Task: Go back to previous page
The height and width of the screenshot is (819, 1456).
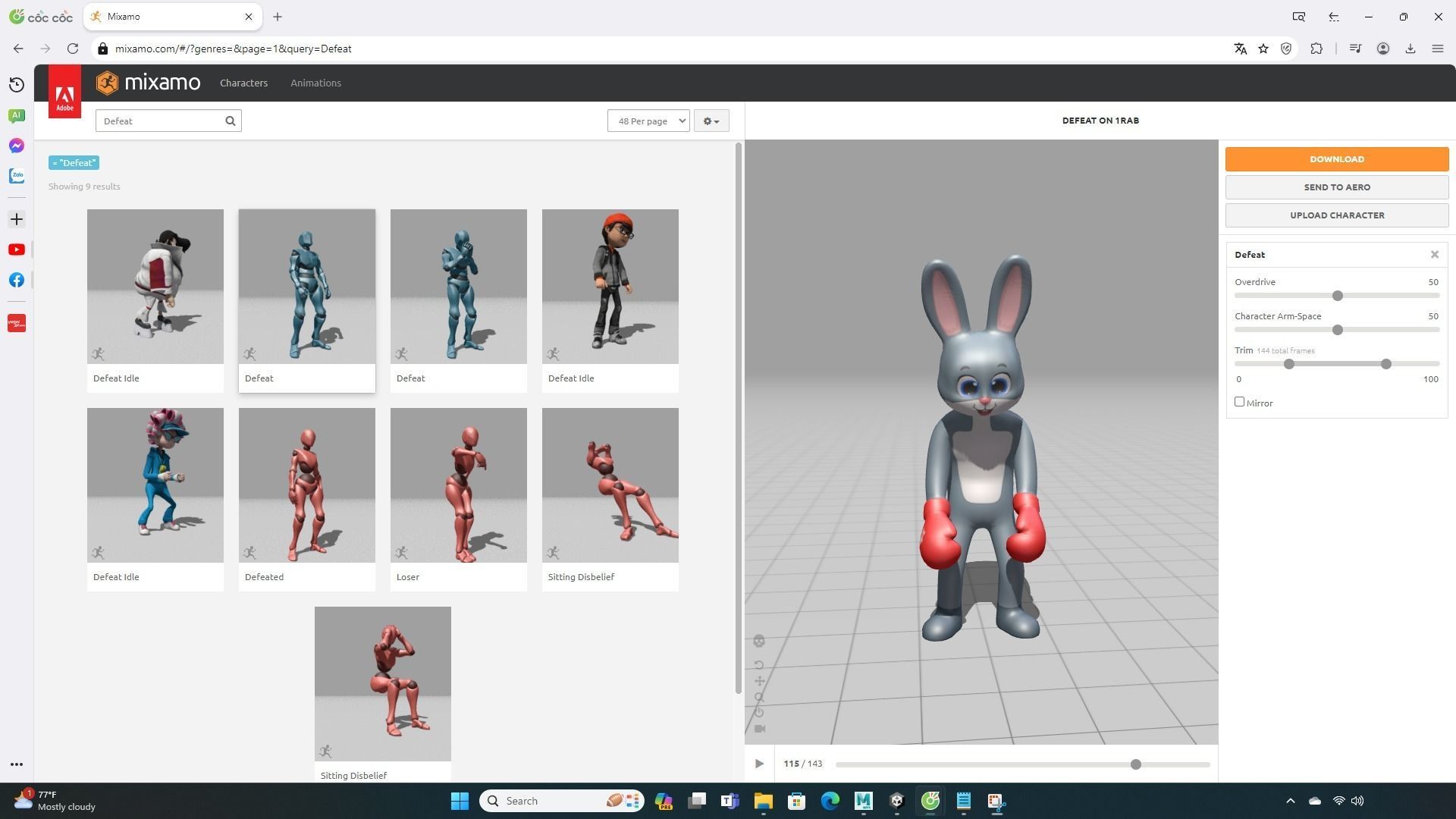Action: pyautogui.click(x=18, y=49)
